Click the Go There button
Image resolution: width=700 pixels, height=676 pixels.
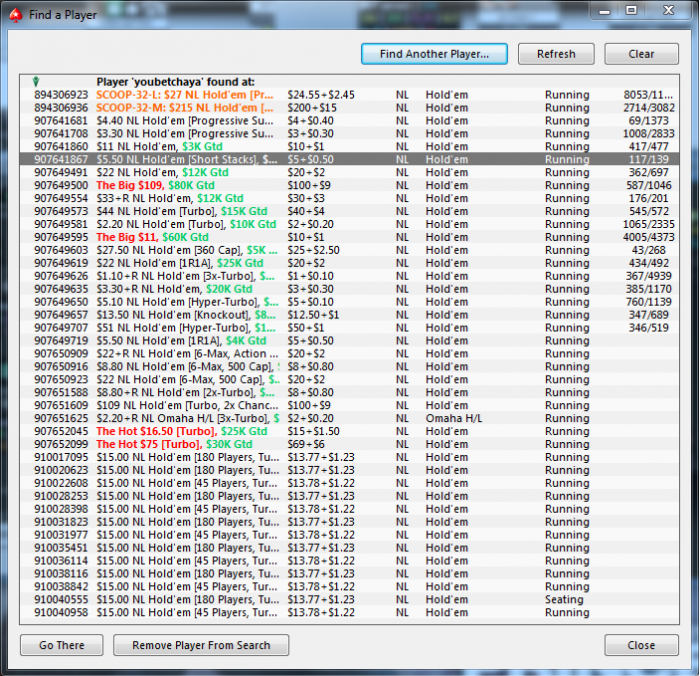[x=62, y=645]
